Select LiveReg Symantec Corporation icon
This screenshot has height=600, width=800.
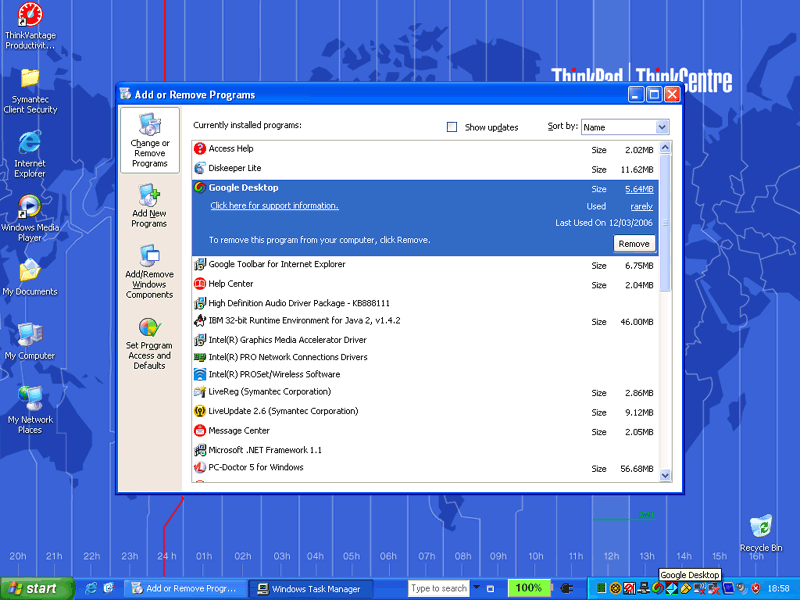pyautogui.click(x=200, y=392)
